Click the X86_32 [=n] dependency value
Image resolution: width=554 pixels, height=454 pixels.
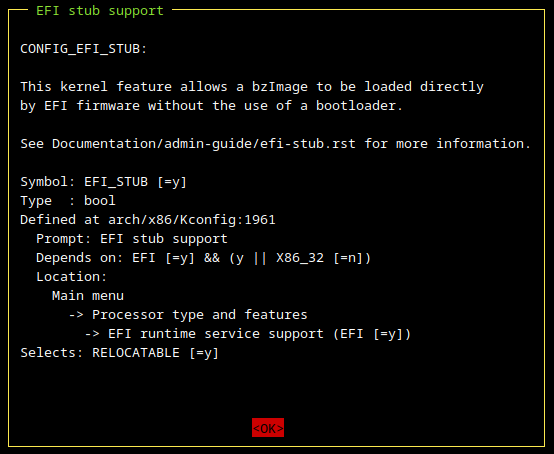tap(319, 258)
